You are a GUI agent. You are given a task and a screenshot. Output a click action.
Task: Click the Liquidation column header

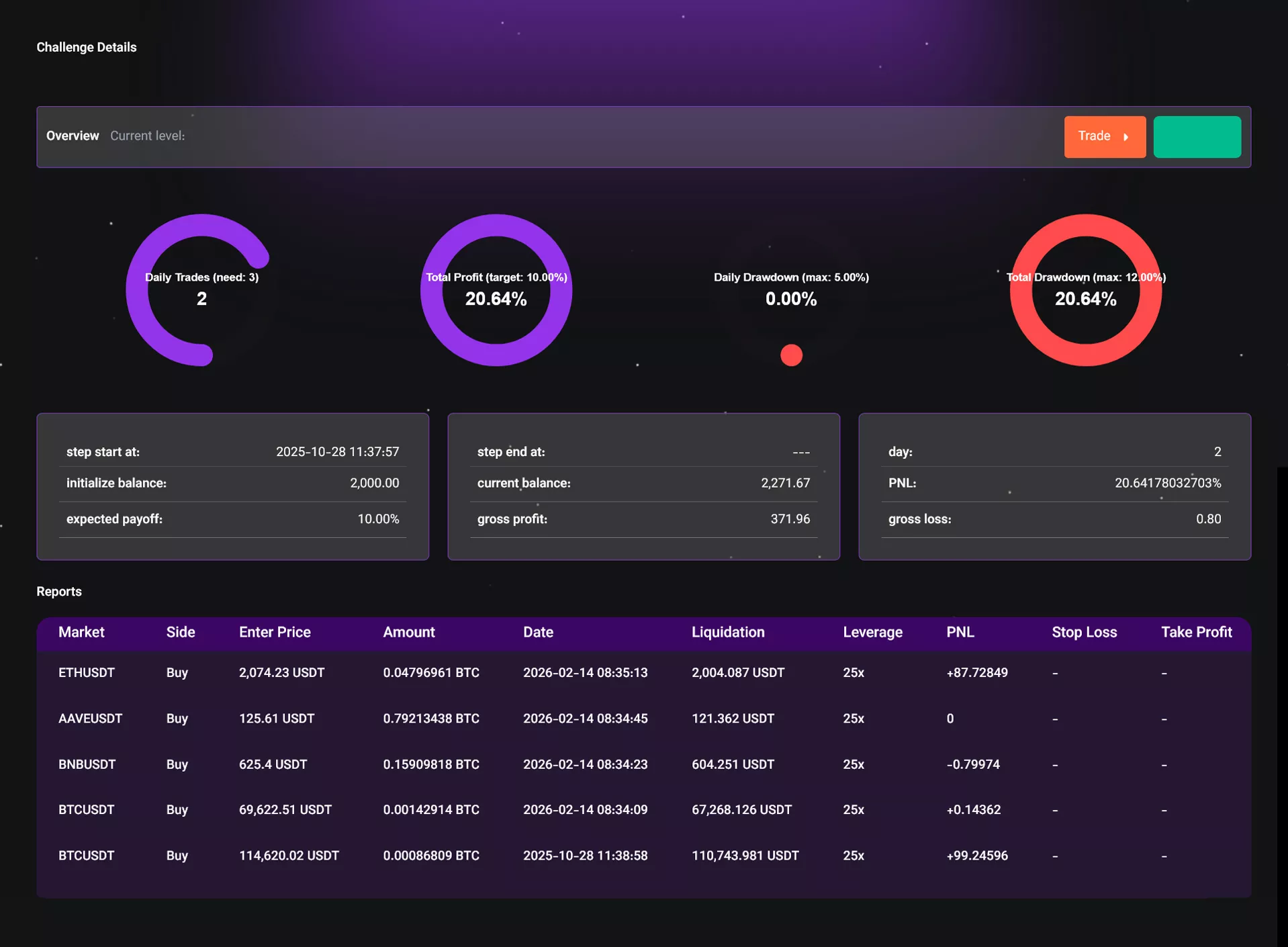728,632
